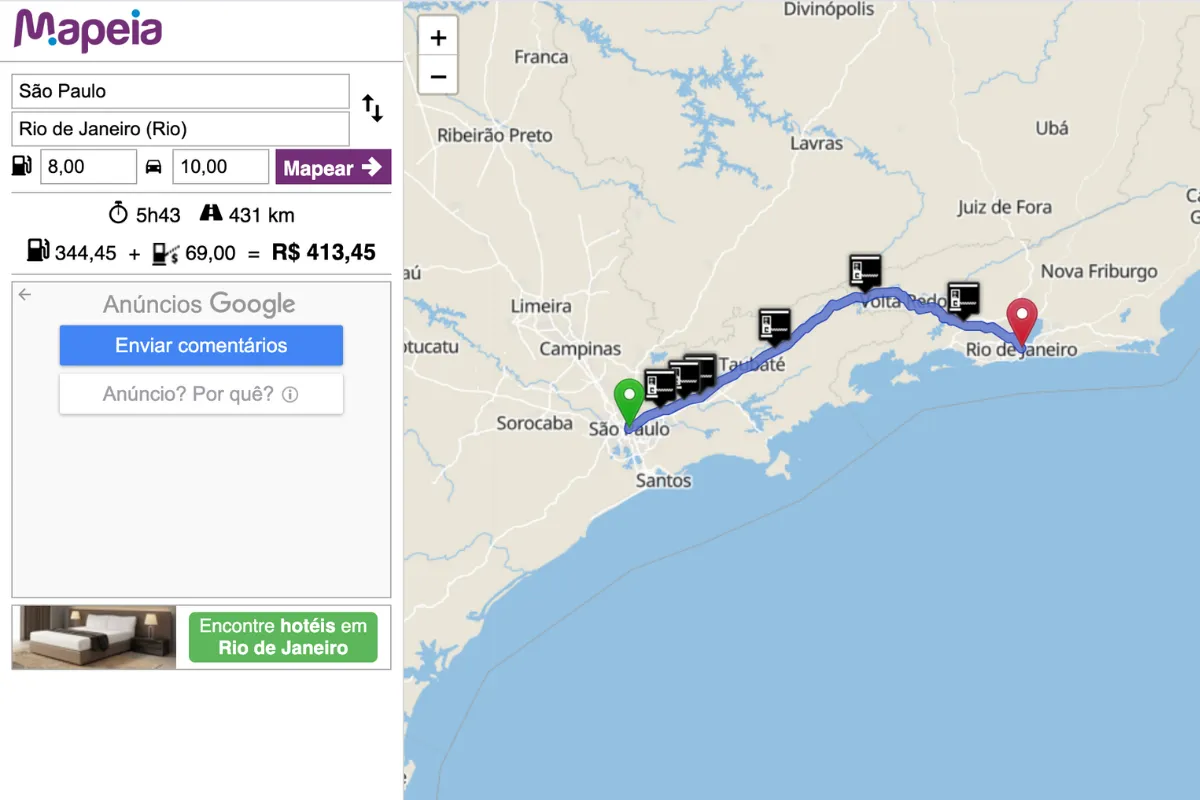Click the destination field Rio de Janeiro (Rio)
The image size is (1200, 800).
(x=180, y=129)
